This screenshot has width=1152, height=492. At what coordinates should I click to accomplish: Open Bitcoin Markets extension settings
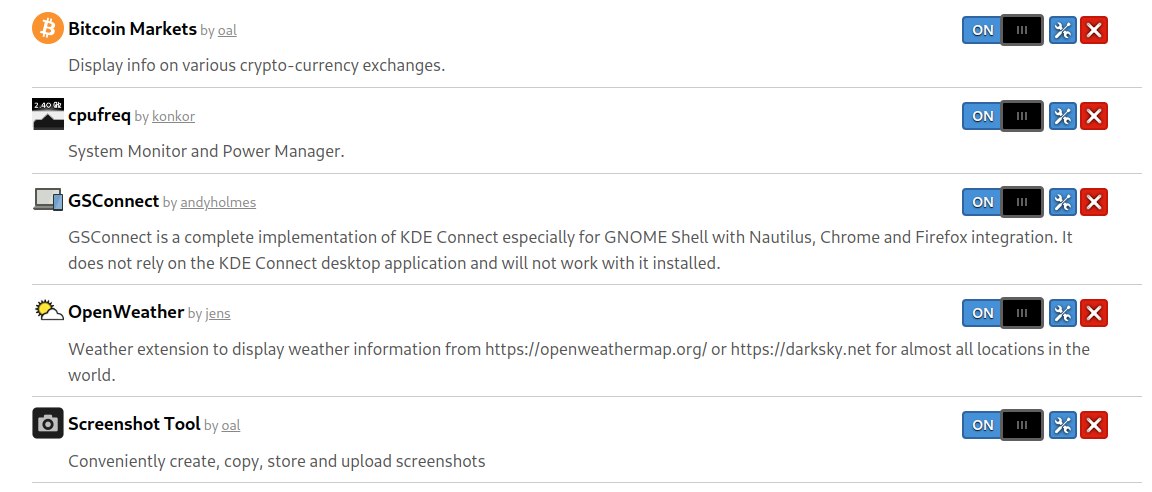(1062, 30)
